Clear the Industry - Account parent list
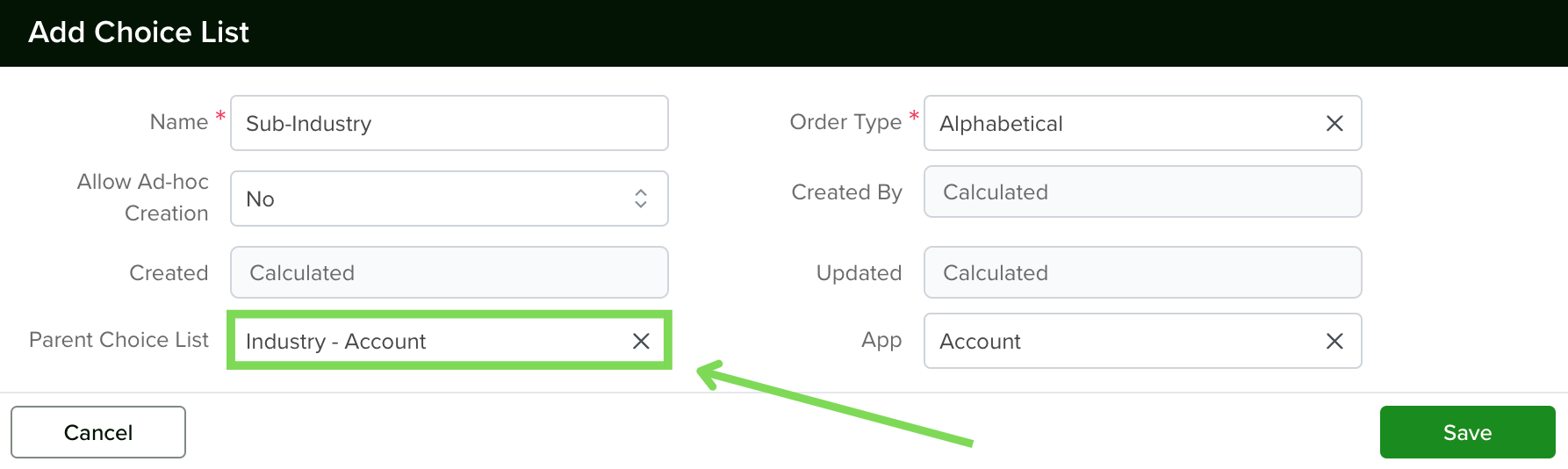1568x469 pixels. (641, 341)
